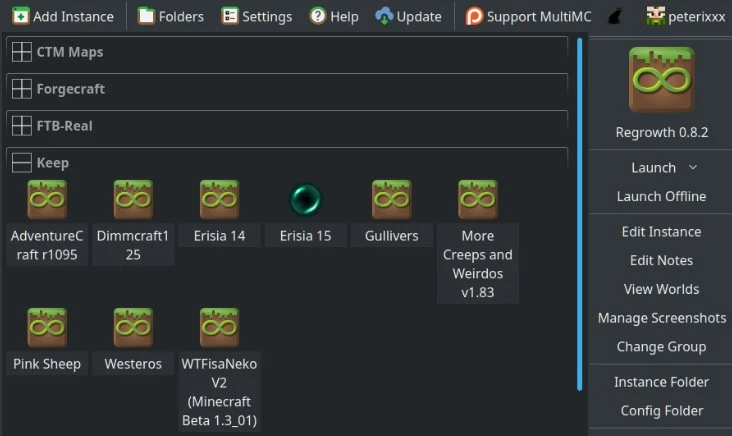Open View Worlds
The width and height of the screenshot is (732, 436).
661,289
